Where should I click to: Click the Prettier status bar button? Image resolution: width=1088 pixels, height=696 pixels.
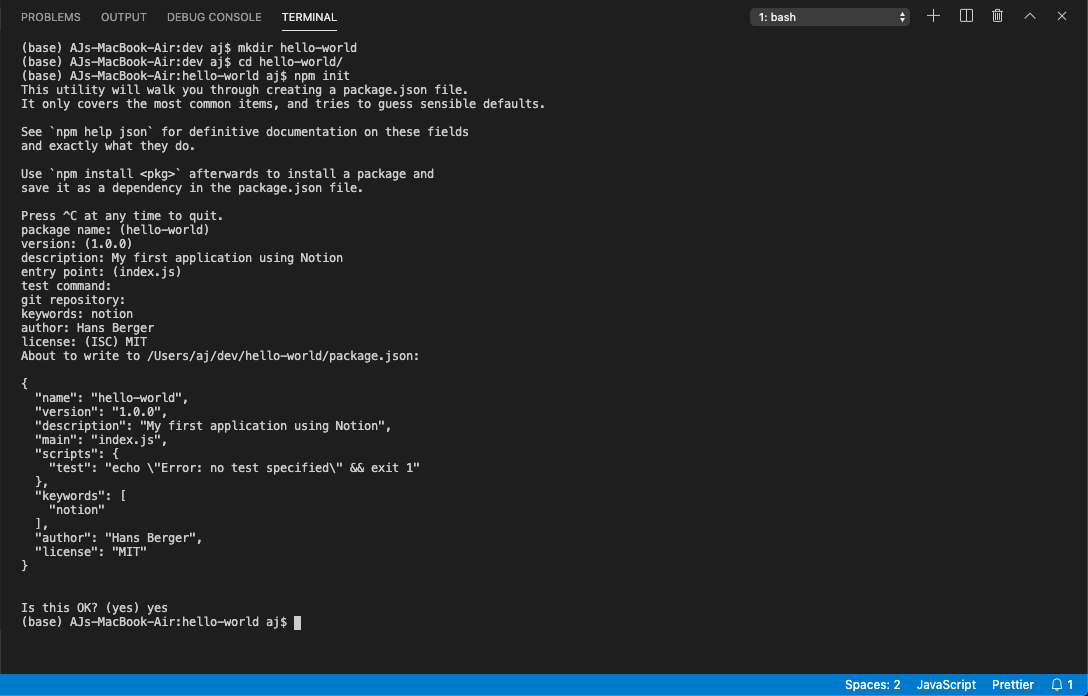pyautogui.click(x=1013, y=685)
